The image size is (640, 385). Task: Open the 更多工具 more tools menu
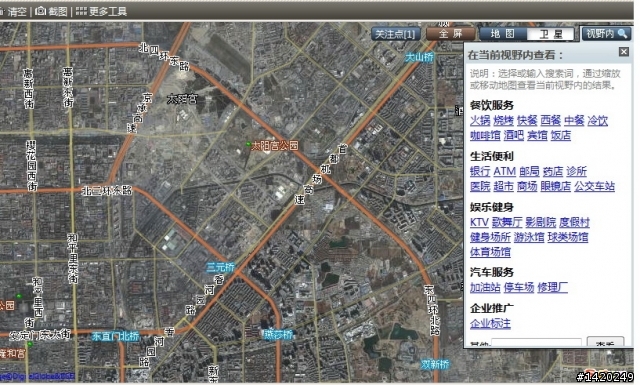[102, 11]
